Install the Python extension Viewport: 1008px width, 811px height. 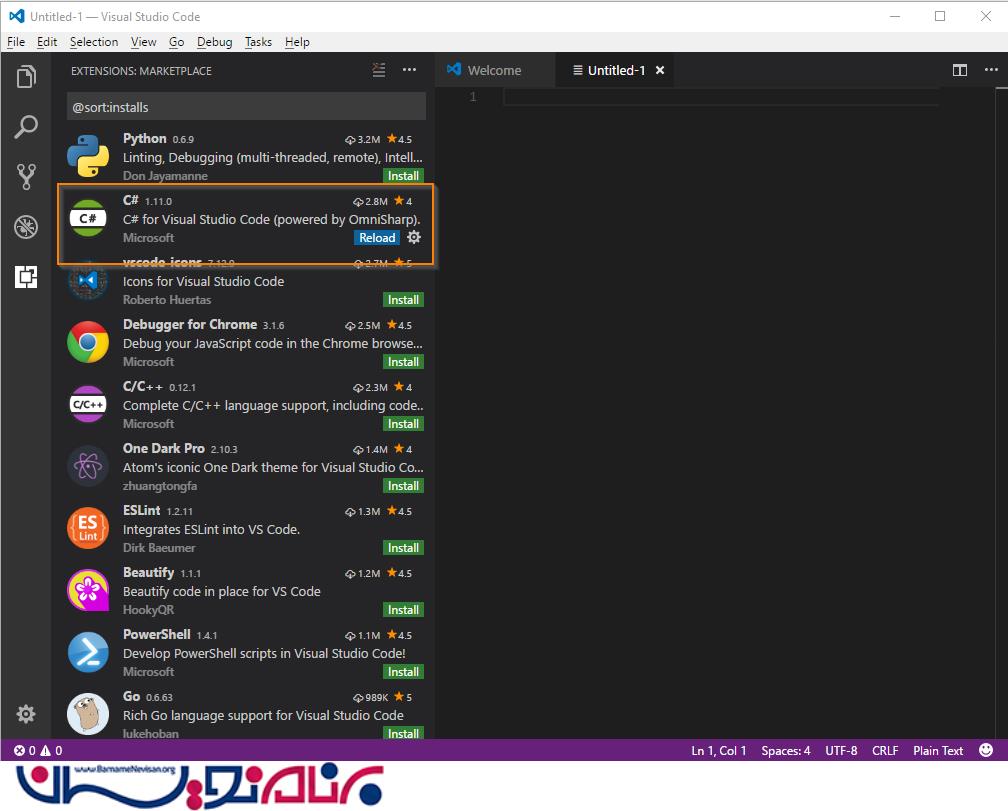[x=403, y=175]
